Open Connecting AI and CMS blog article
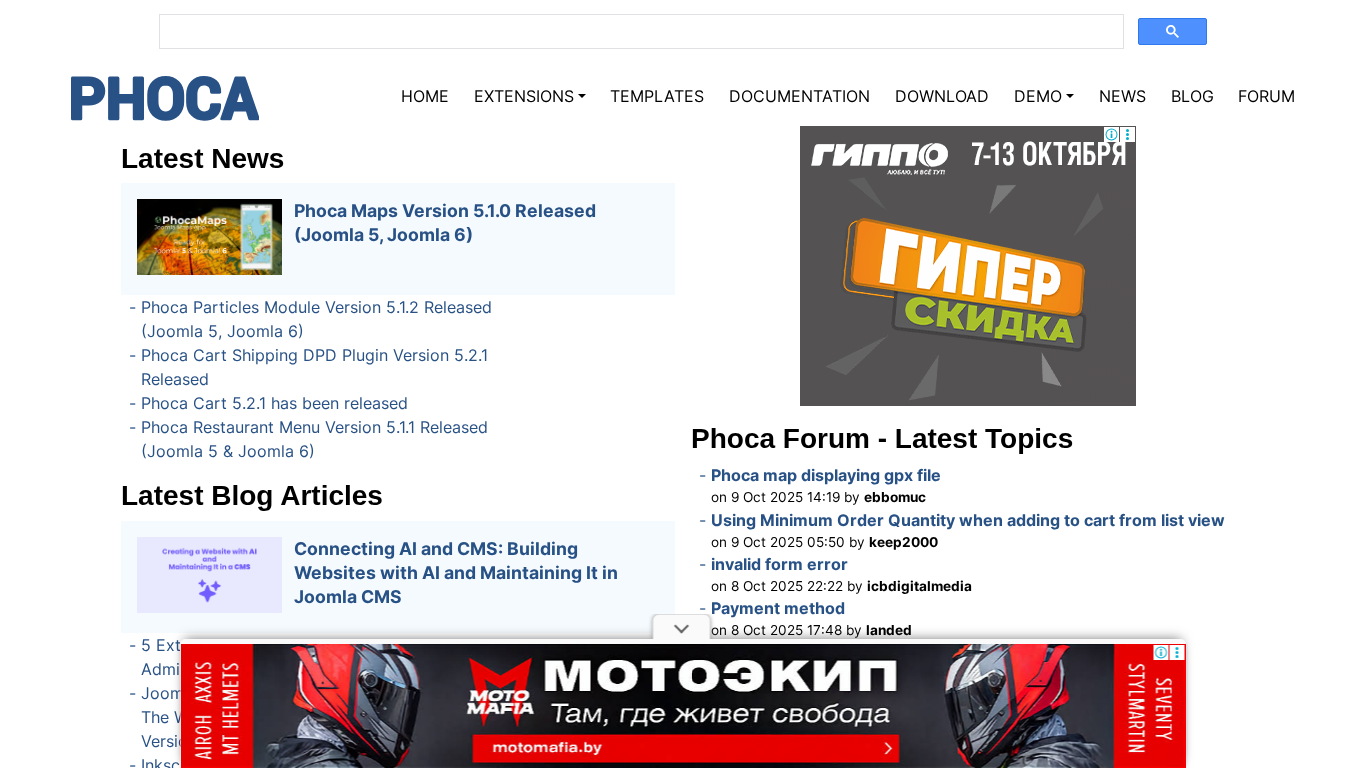This screenshot has height=768, width=1366. coord(456,573)
